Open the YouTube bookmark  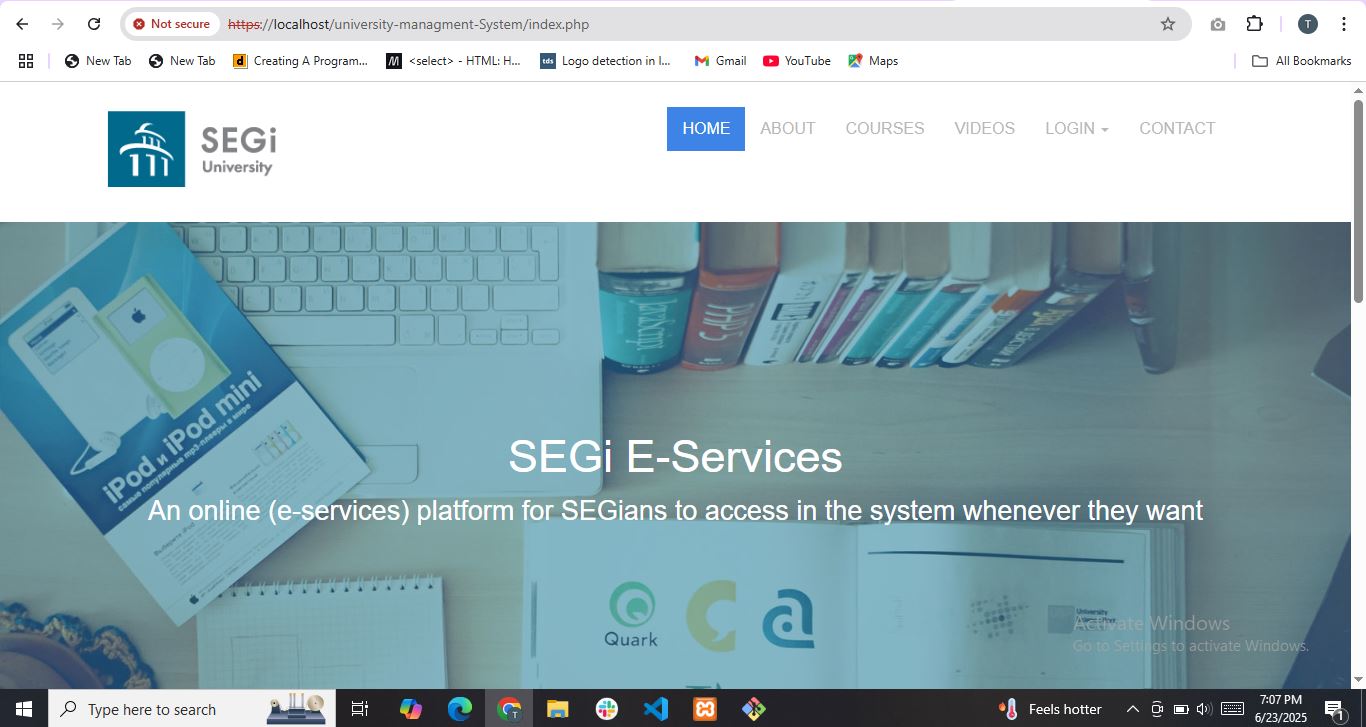tap(797, 61)
